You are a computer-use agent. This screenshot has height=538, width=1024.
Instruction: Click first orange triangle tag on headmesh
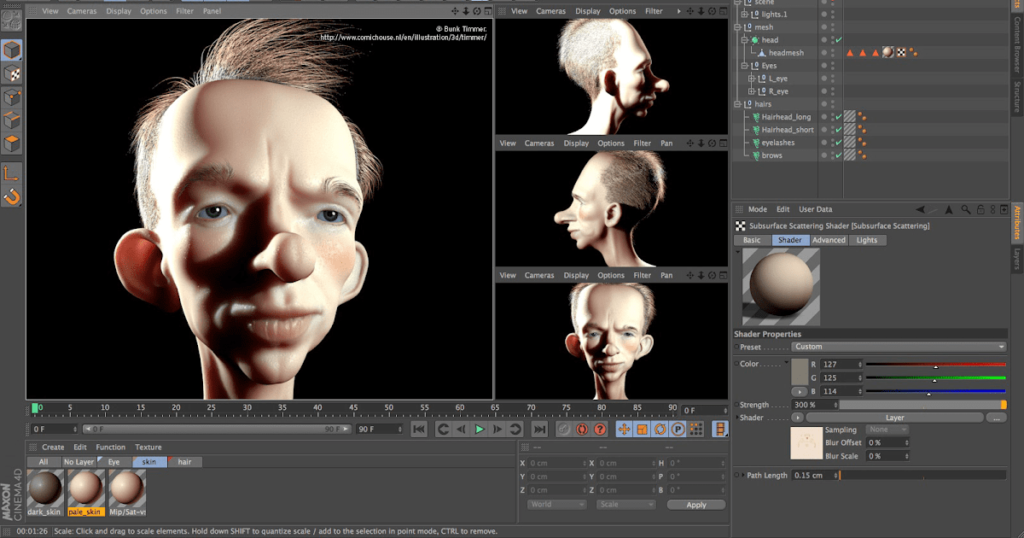[850, 53]
